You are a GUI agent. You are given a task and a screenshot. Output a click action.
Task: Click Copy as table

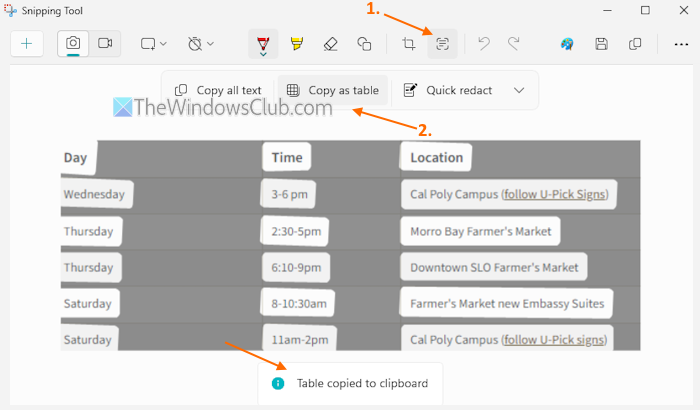332,90
